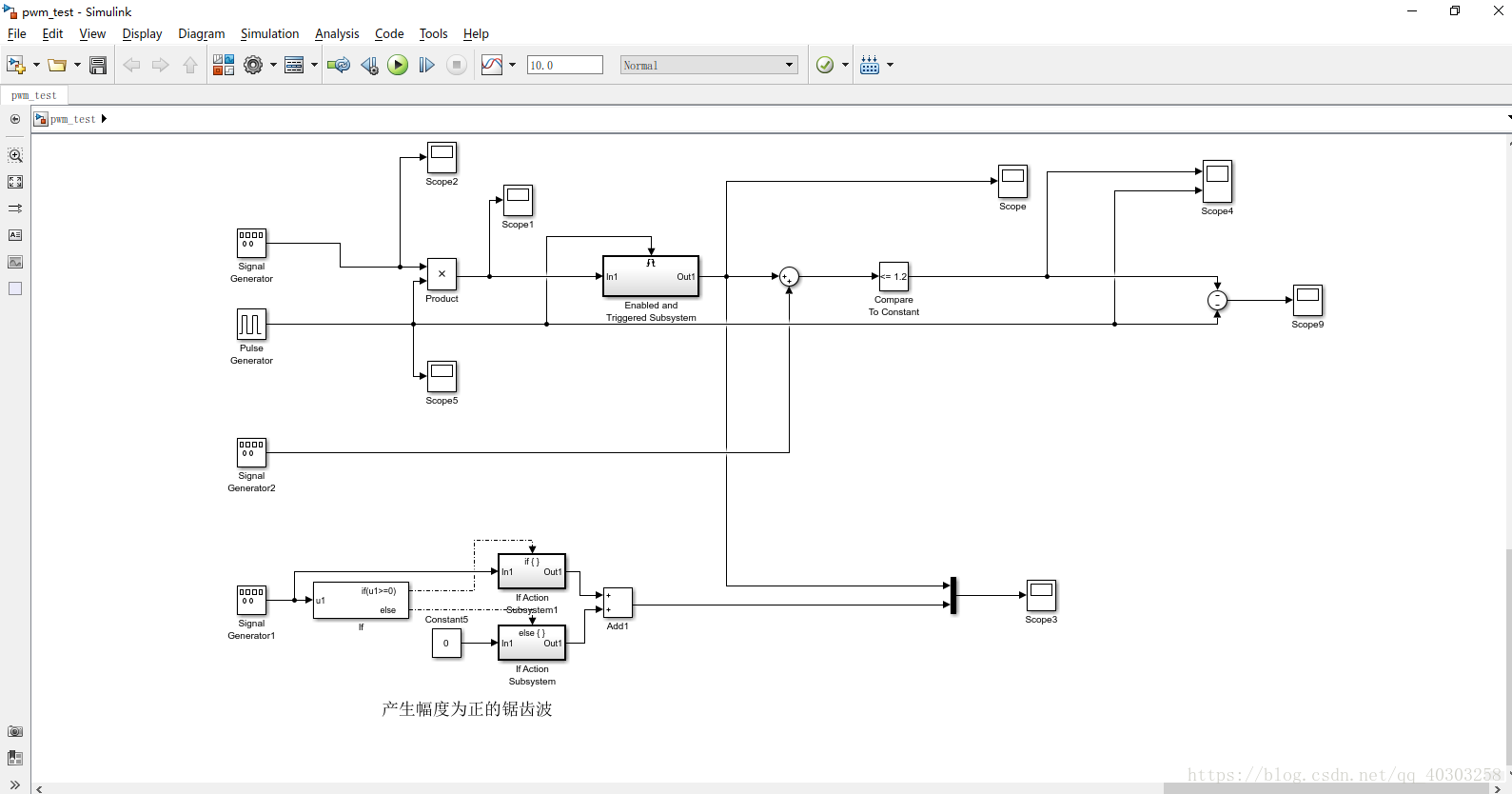
Task: Click the Step Back button
Action: tap(369, 65)
